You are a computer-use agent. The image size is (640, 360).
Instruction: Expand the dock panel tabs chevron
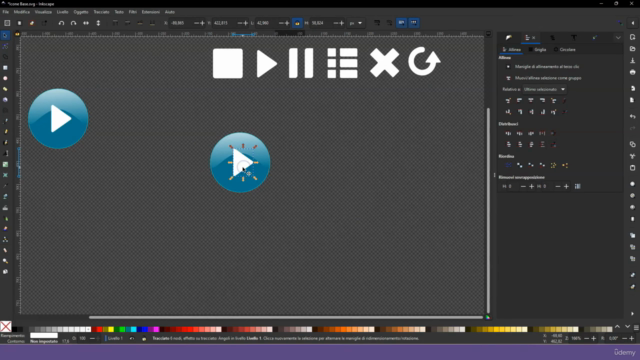coord(618,38)
